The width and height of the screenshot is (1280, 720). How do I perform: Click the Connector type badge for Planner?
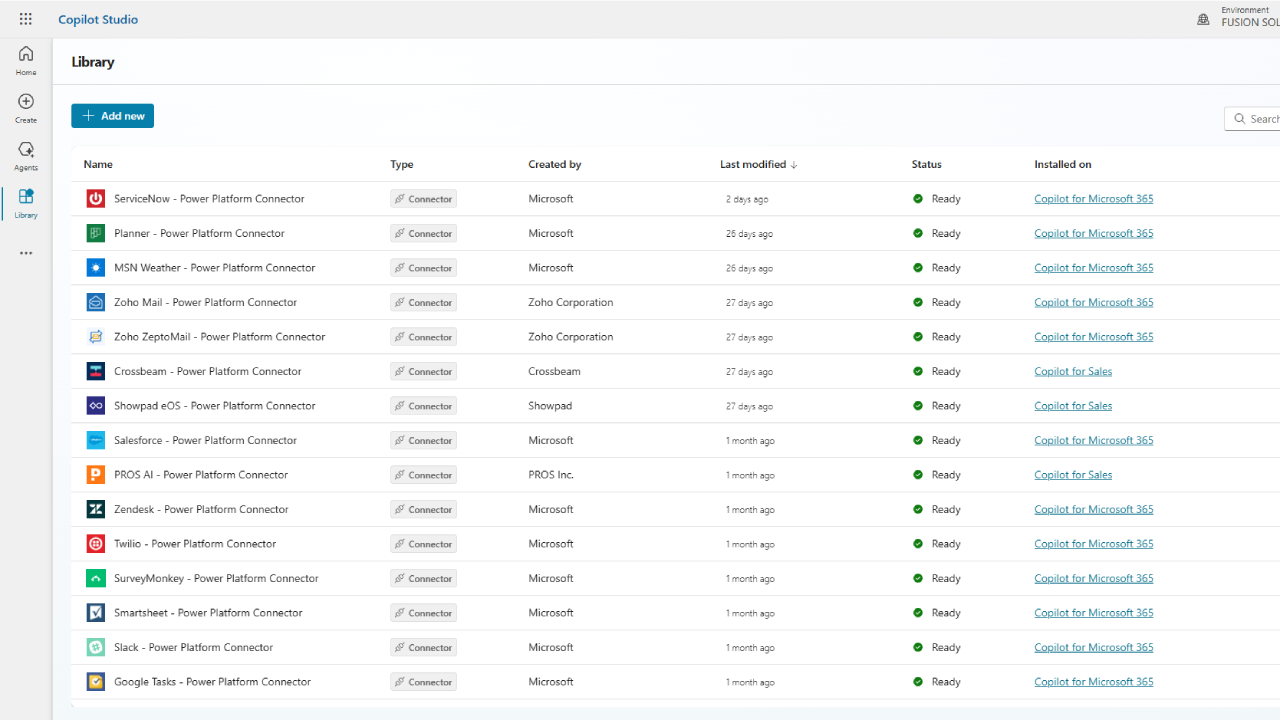(x=423, y=233)
